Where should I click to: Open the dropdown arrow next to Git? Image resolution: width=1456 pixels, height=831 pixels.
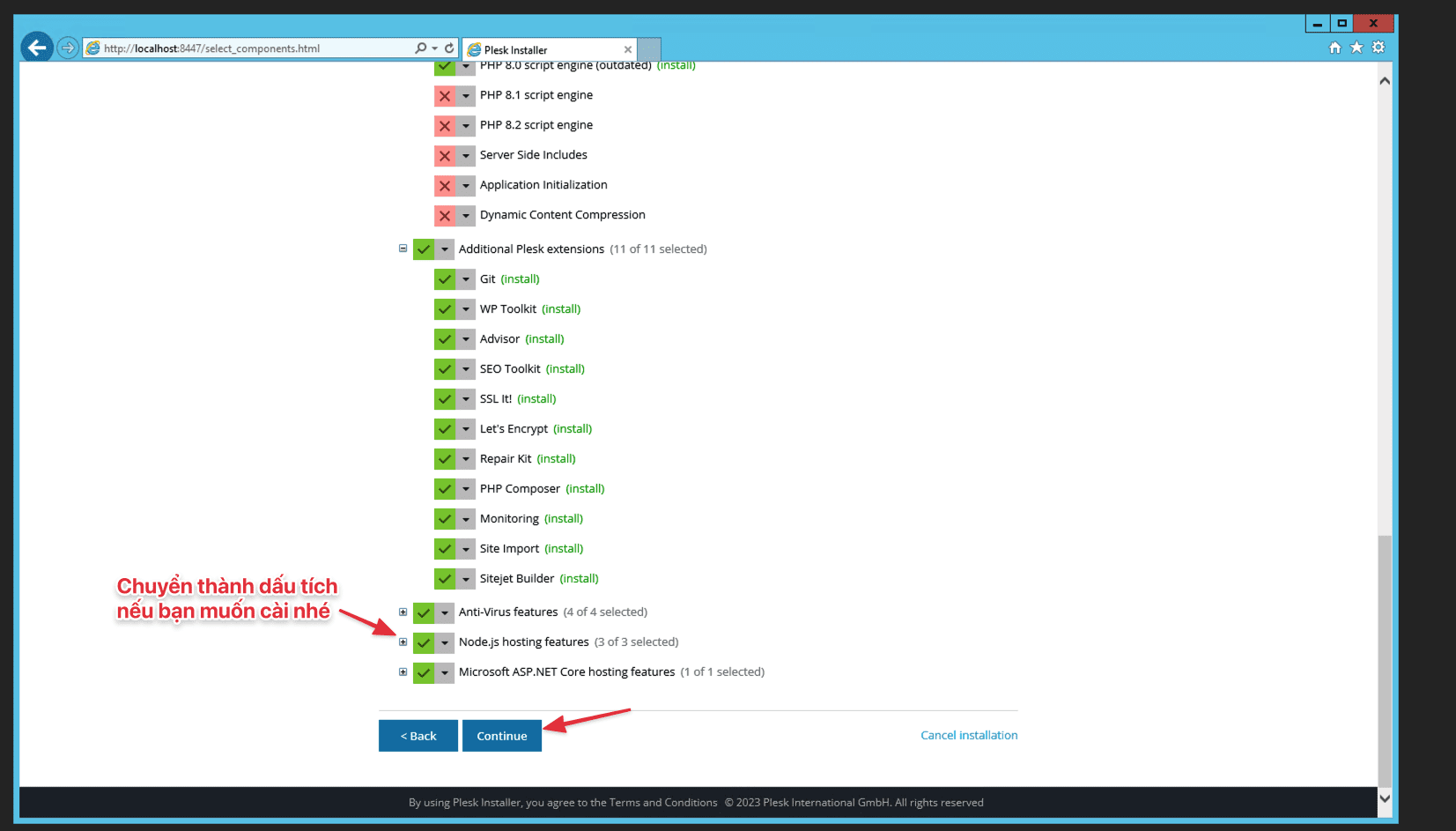[x=466, y=279]
